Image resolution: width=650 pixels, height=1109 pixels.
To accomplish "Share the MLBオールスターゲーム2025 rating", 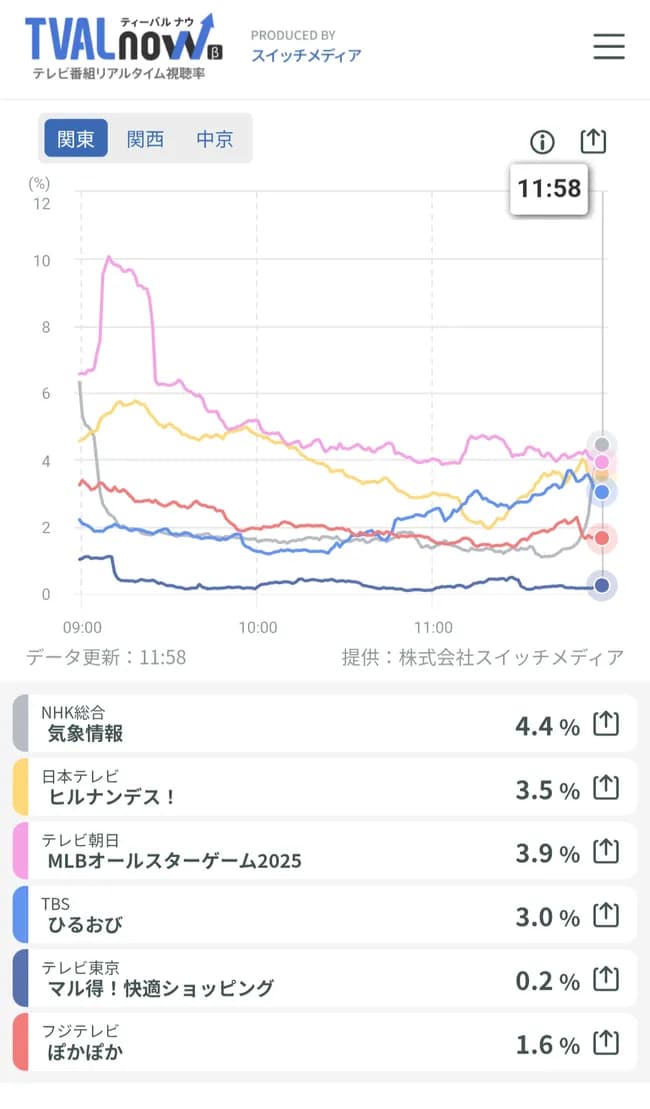I will 606,852.
